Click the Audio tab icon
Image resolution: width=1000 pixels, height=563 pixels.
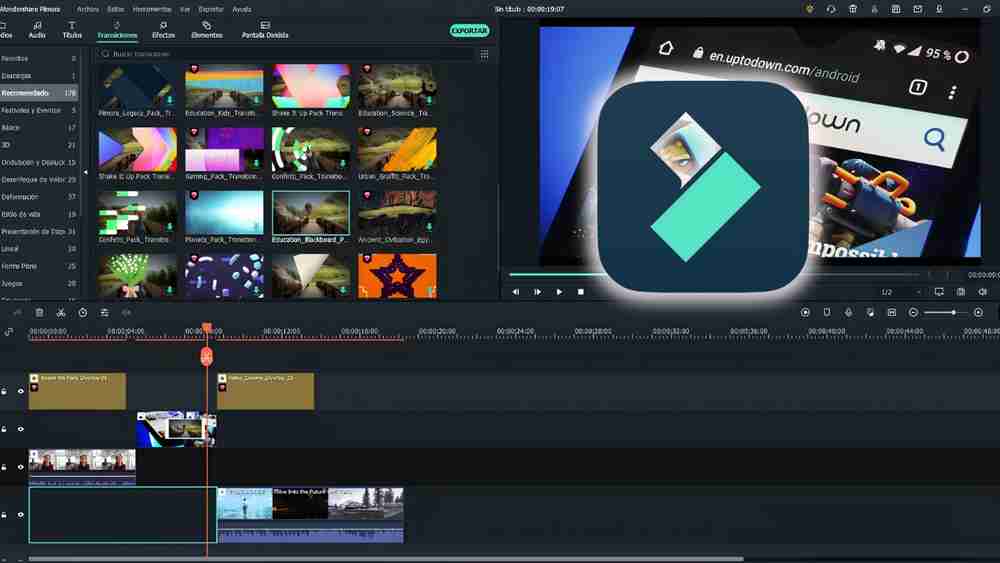pos(37,26)
